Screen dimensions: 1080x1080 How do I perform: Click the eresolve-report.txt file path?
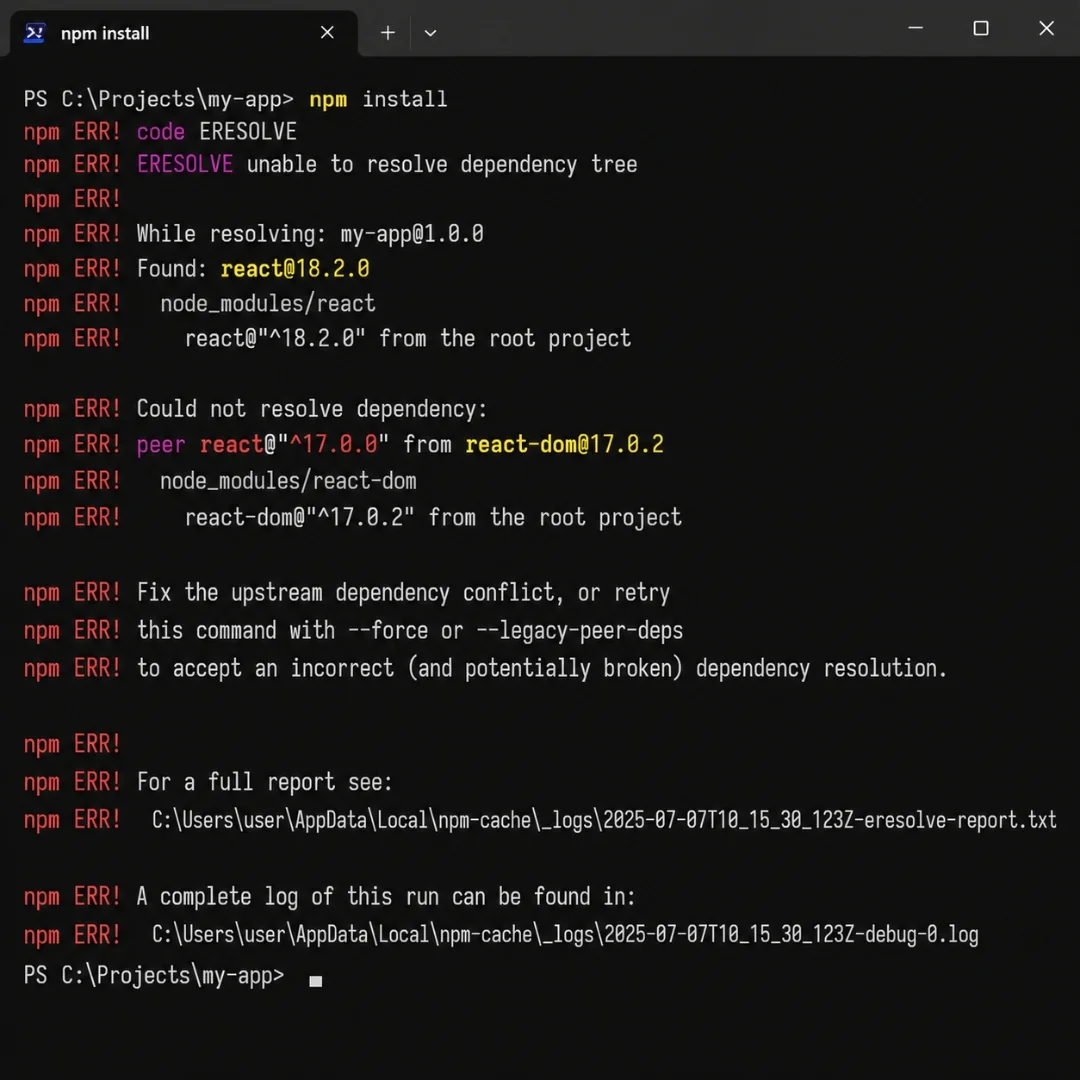[x=604, y=820]
